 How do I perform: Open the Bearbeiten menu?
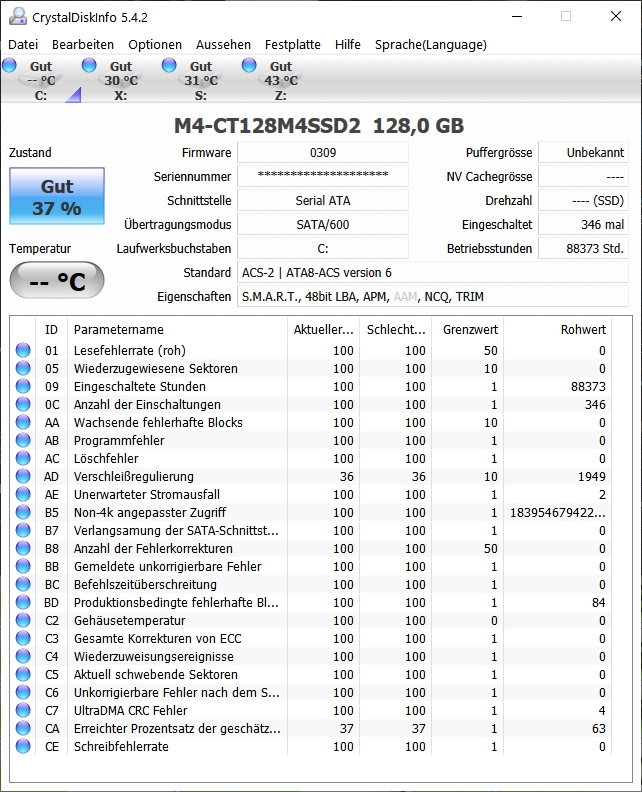coord(83,44)
